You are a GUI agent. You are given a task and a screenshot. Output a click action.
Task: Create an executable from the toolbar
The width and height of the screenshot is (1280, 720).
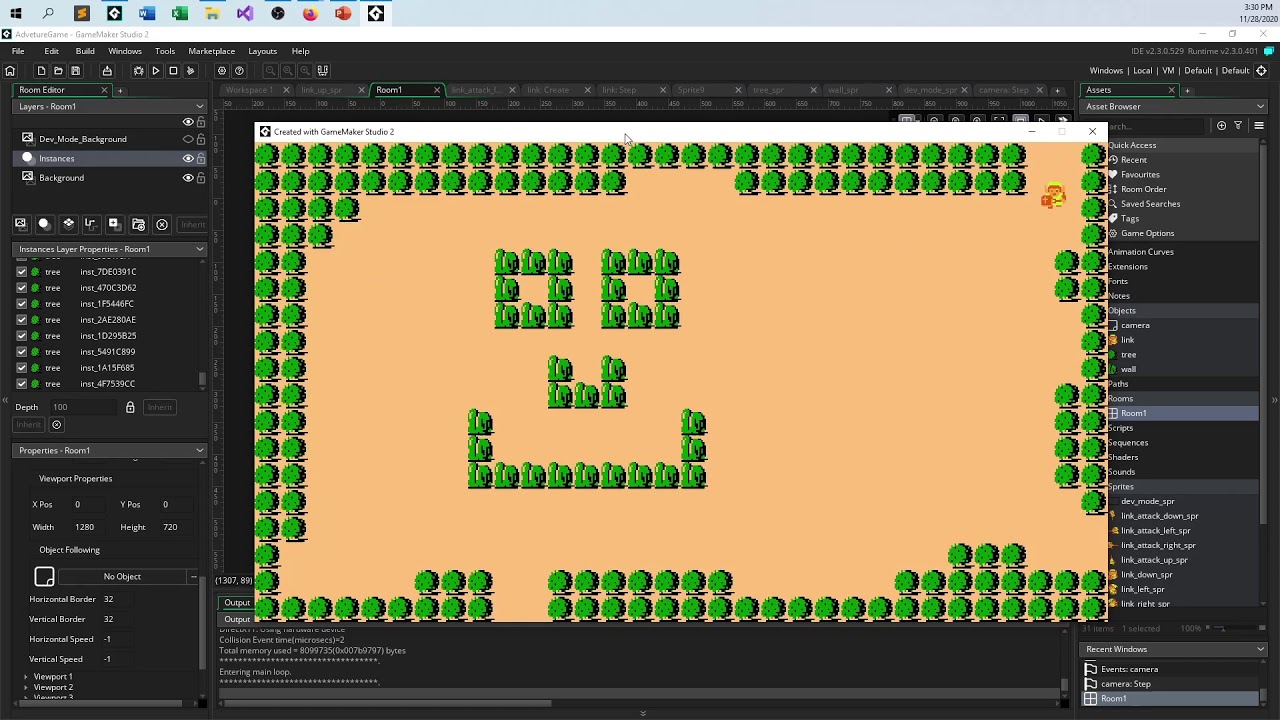click(107, 71)
